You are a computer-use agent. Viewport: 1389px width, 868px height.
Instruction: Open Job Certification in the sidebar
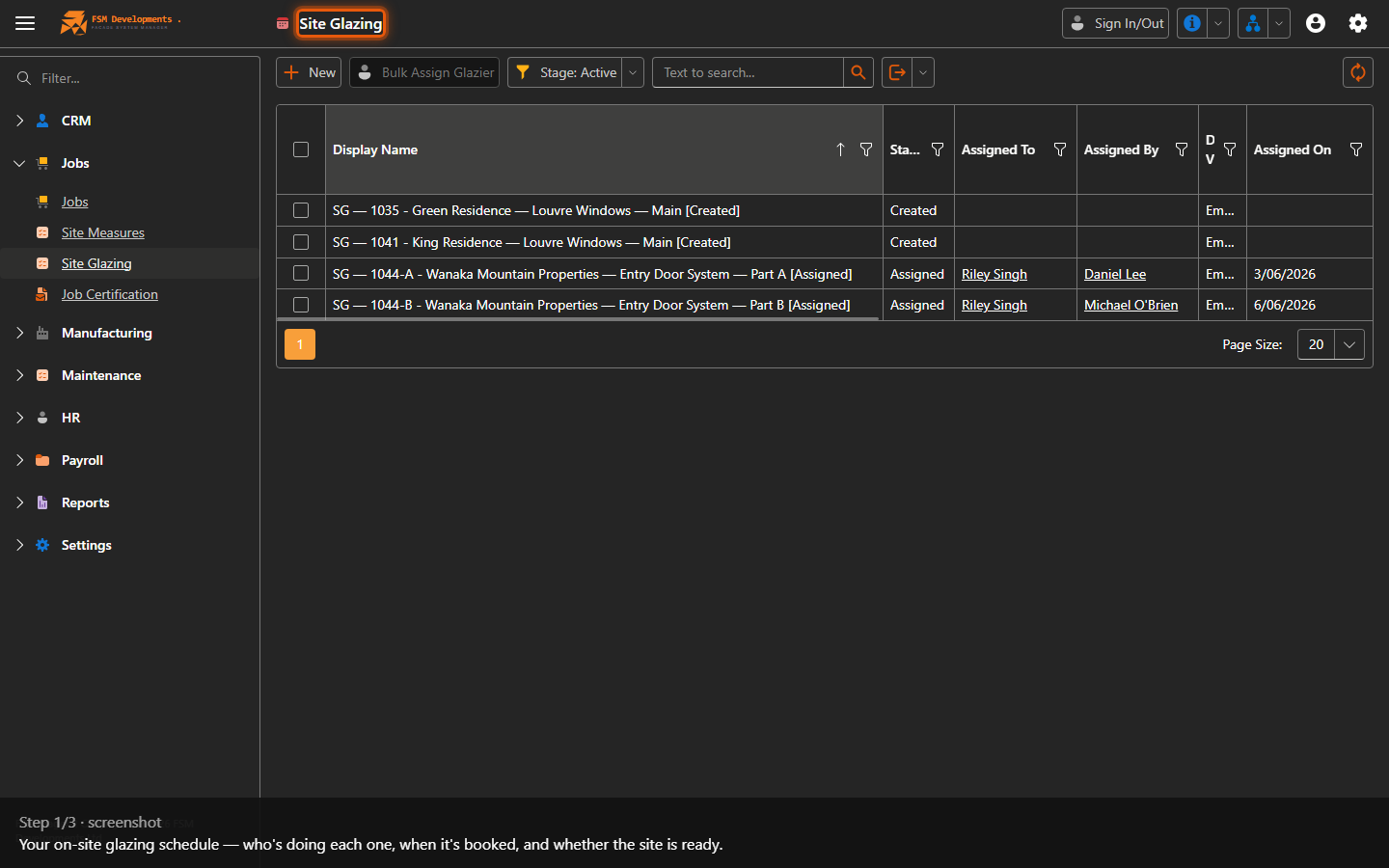[x=110, y=294]
